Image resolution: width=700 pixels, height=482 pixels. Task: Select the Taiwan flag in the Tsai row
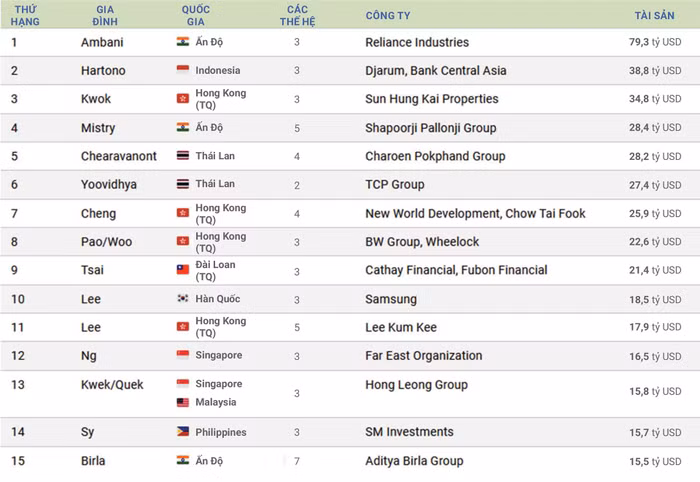[x=183, y=270]
